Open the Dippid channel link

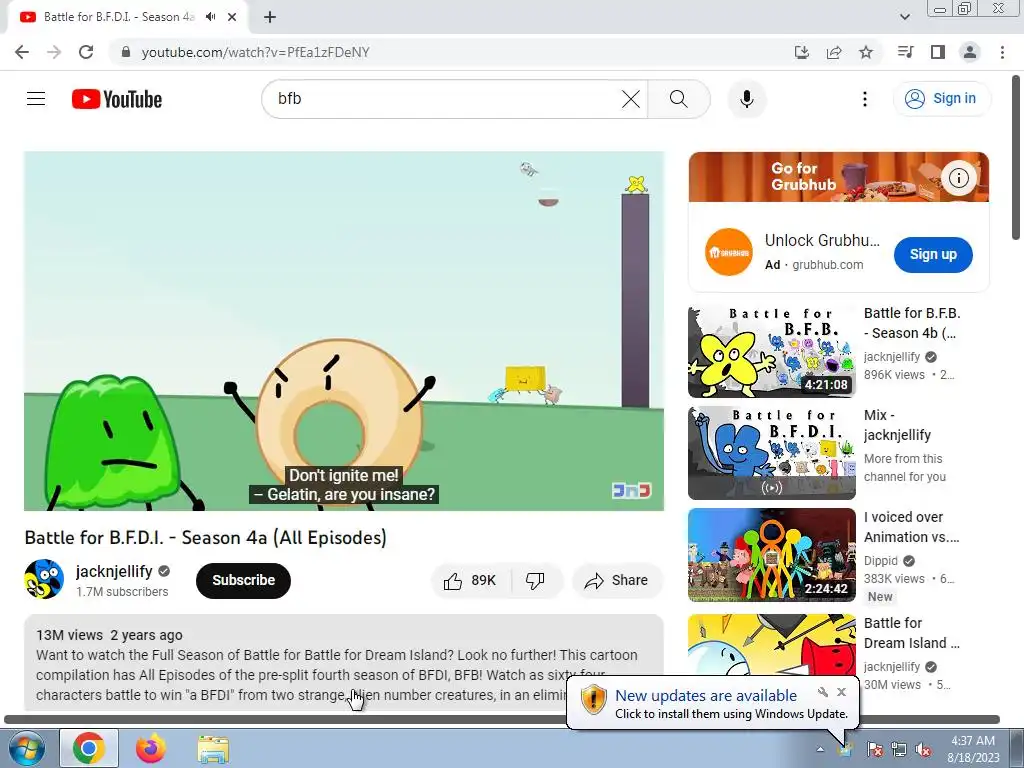coord(881,561)
